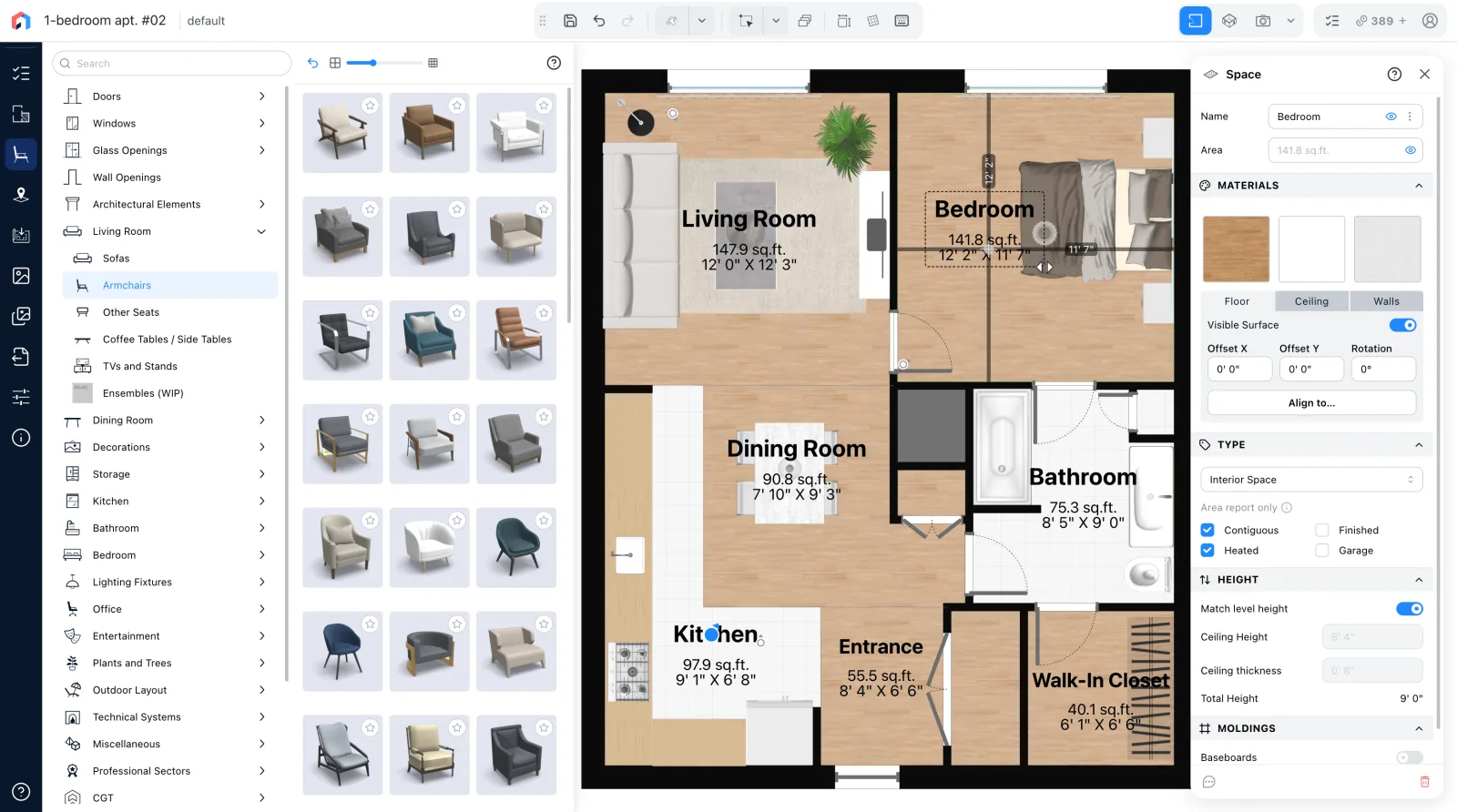Open the Space panel help icon
Viewport: 1457px width, 812px height.
pos(1394,75)
